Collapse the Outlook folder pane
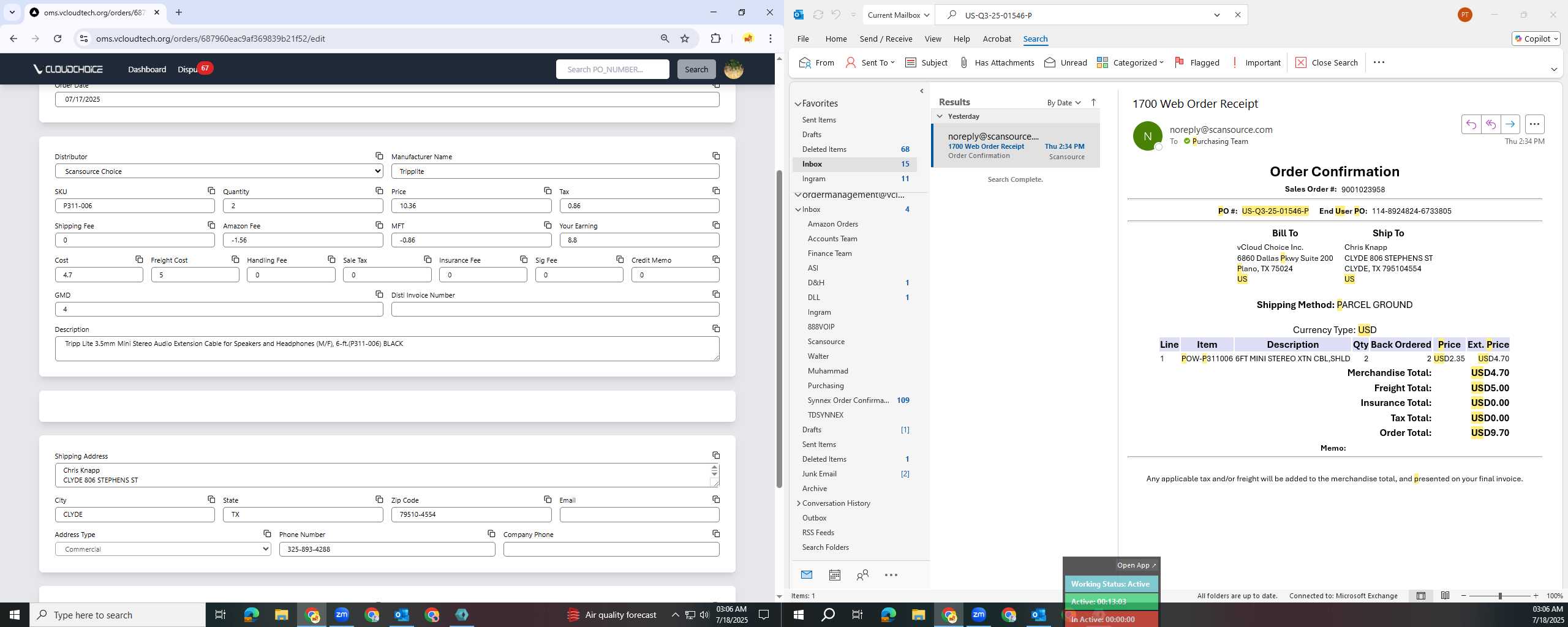Screen dimensions: 1568x627 click(x=922, y=91)
